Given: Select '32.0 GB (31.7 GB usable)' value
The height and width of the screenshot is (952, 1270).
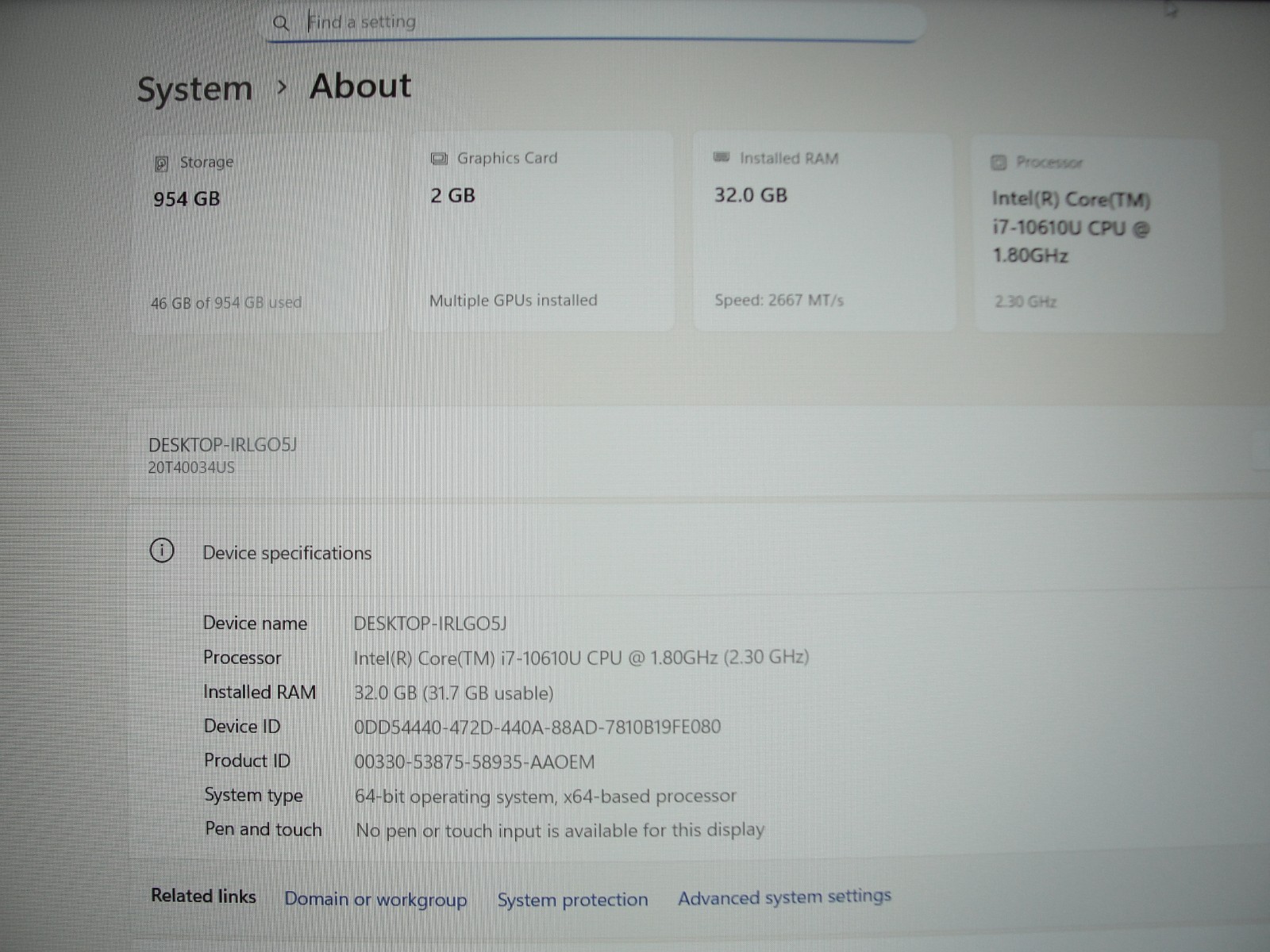Looking at the screenshot, I should [453, 693].
